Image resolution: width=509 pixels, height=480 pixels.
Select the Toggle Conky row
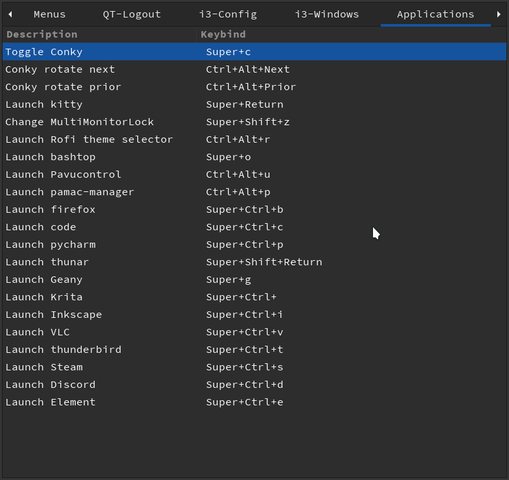pos(254,52)
